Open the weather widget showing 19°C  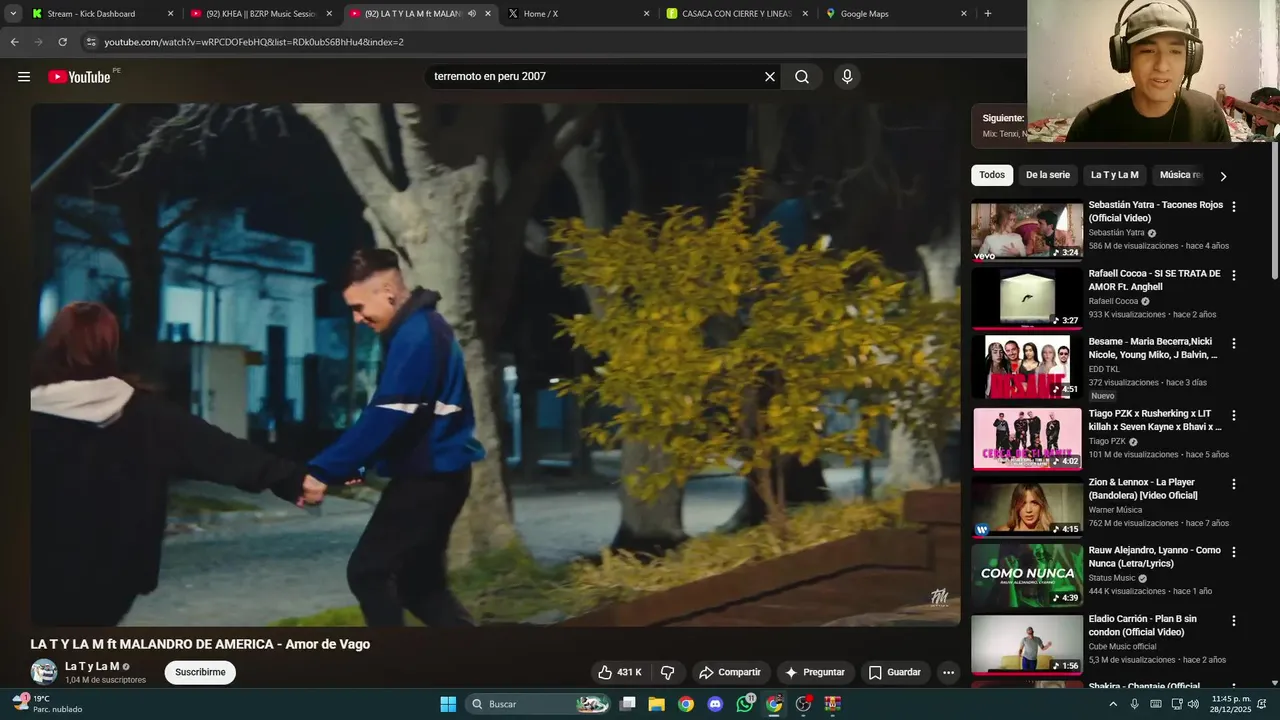[48, 704]
